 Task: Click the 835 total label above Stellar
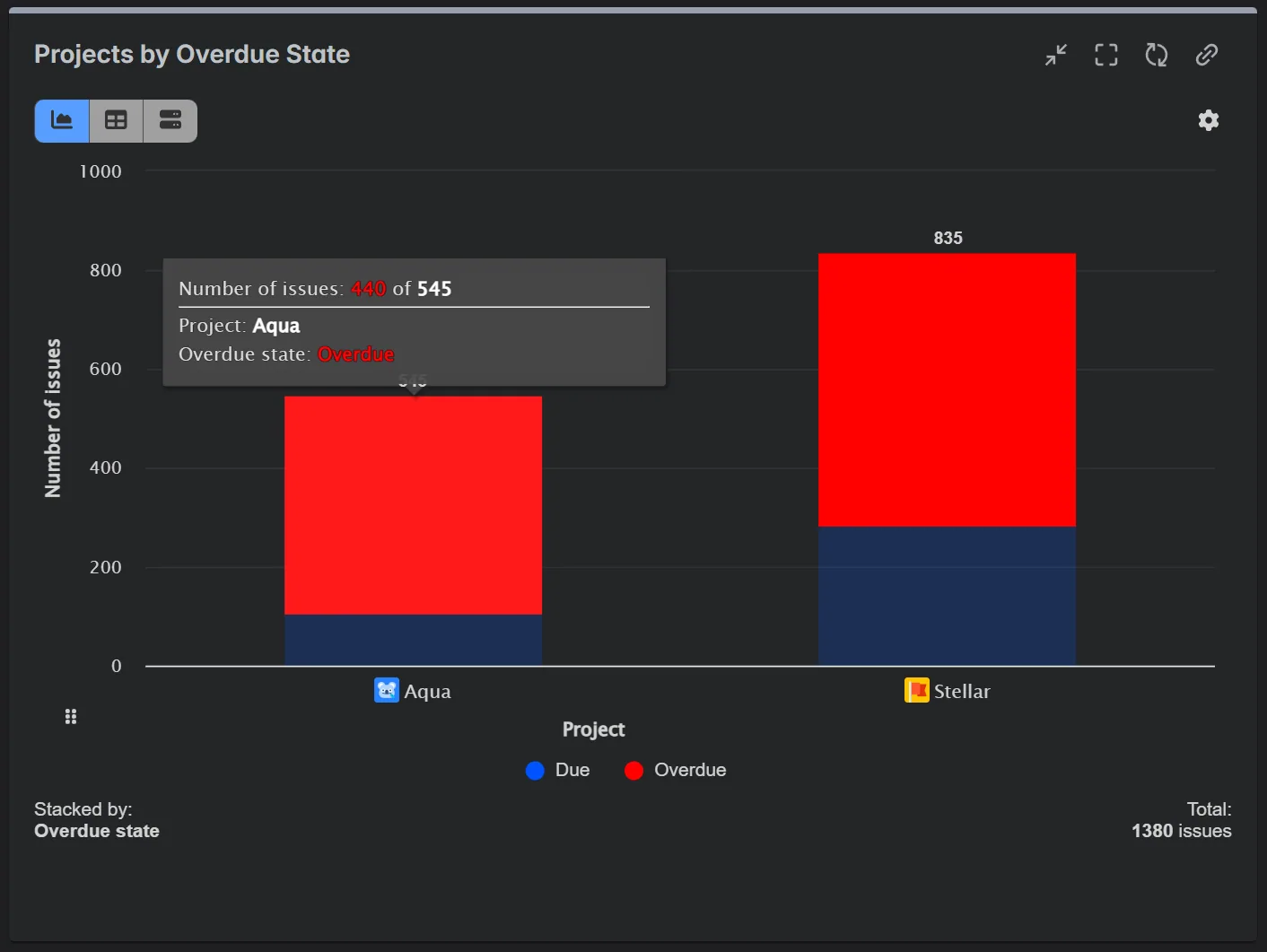(948, 238)
